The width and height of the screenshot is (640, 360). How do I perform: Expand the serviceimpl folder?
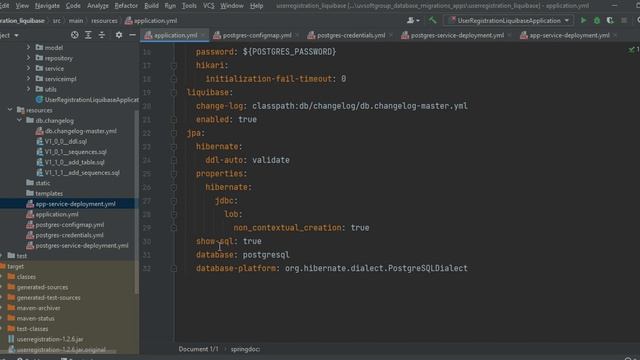[x=29, y=79]
